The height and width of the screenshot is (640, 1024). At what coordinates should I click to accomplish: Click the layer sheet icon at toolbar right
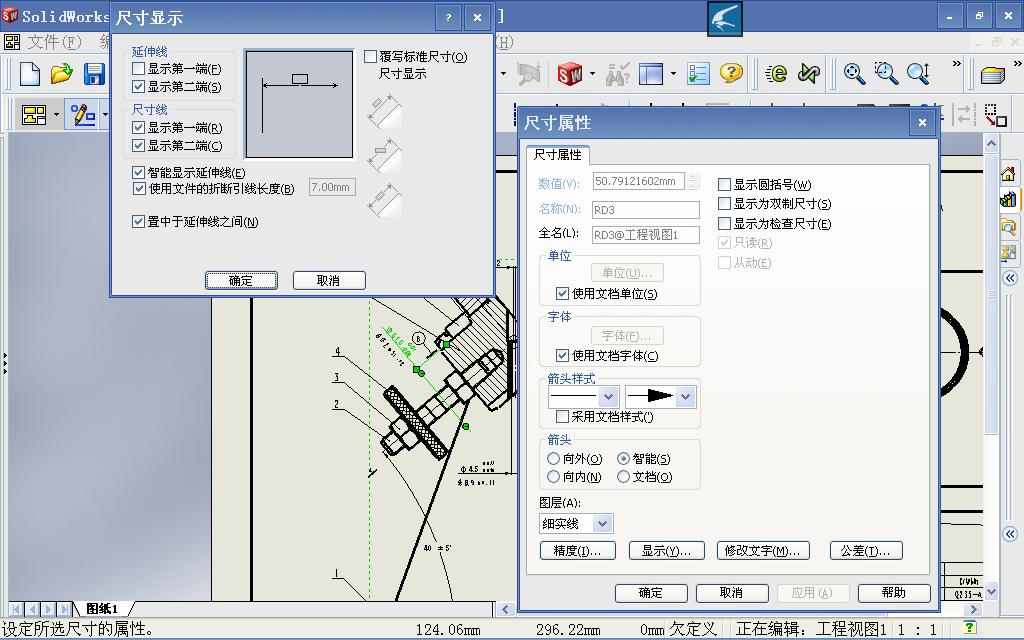point(993,75)
